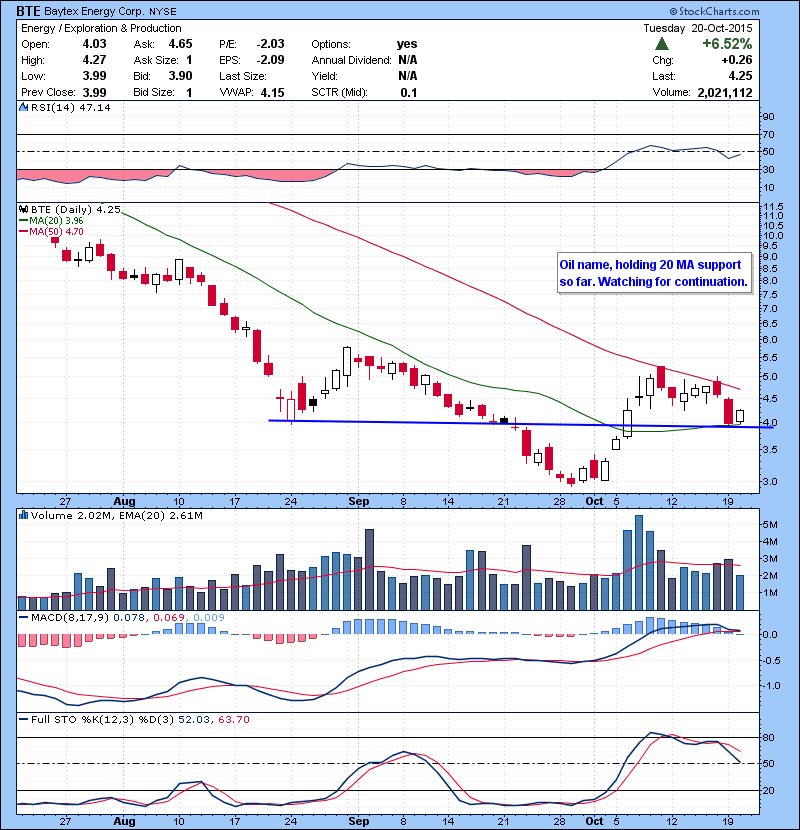The image size is (800, 830).
Task: Click the Oct label on price chart axis
Action: [x=594, y=501]
